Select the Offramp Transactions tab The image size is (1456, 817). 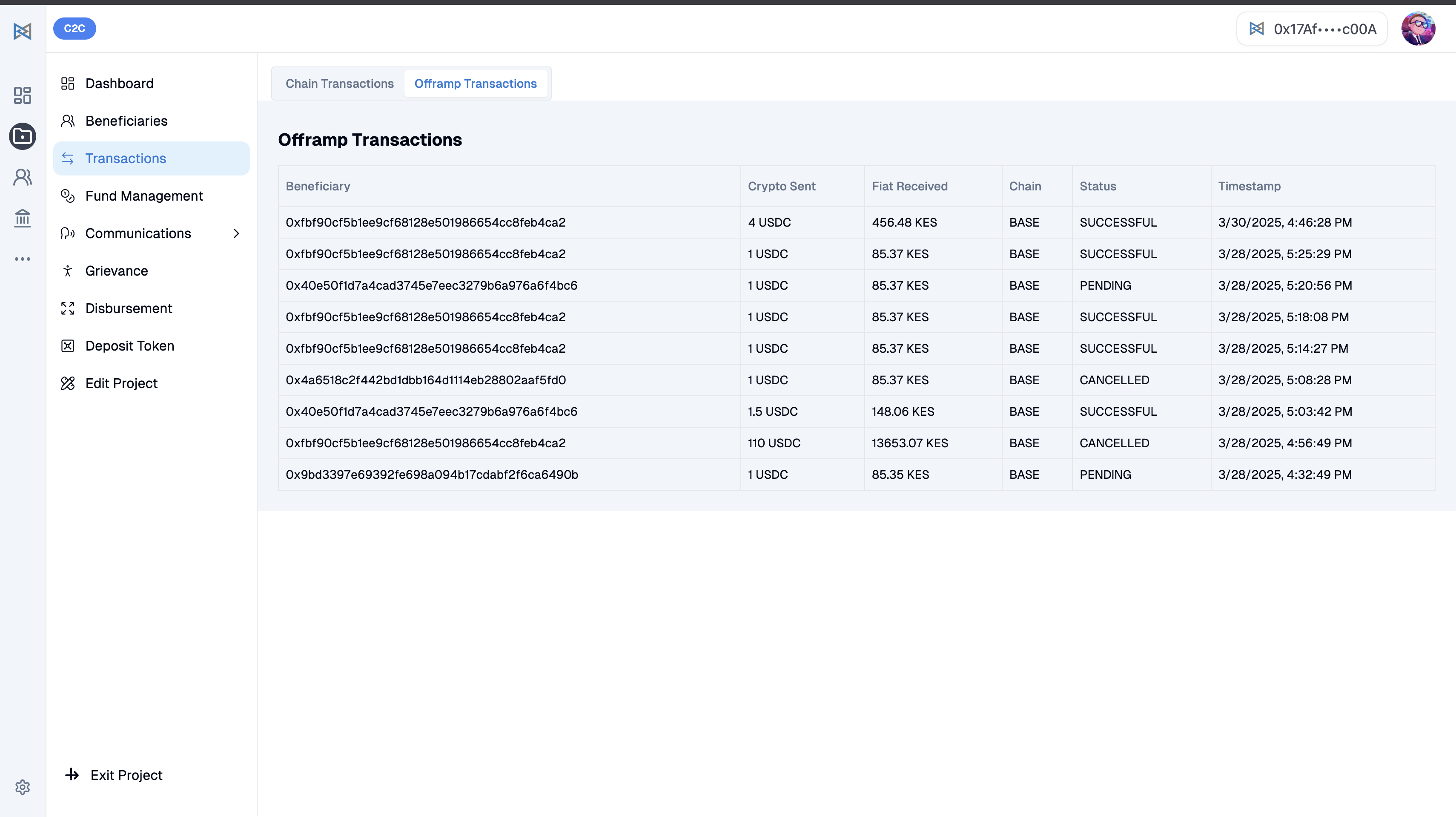click(476, 83)
